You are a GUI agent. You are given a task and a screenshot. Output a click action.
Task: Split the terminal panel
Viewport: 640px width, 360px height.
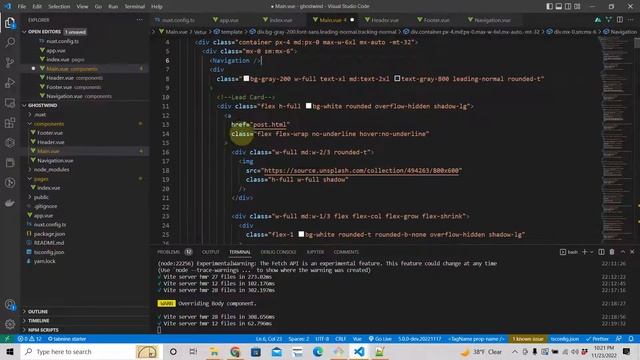pos(601,252)
